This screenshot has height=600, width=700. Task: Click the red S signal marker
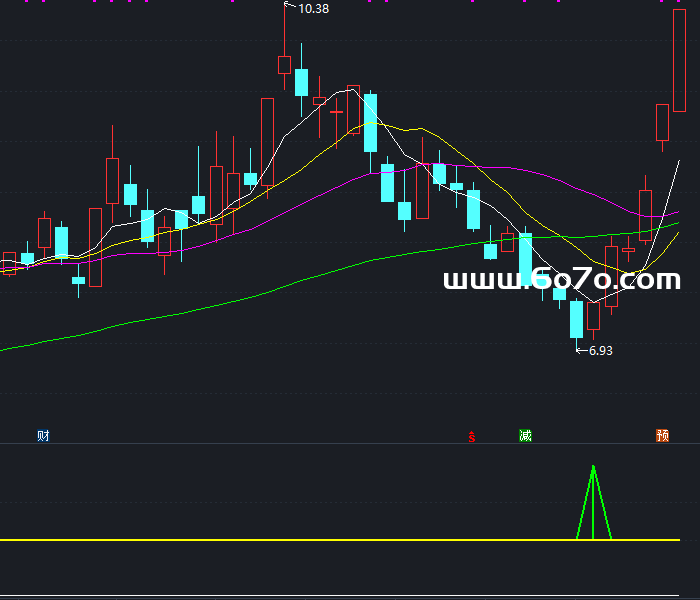coord(472,437)
